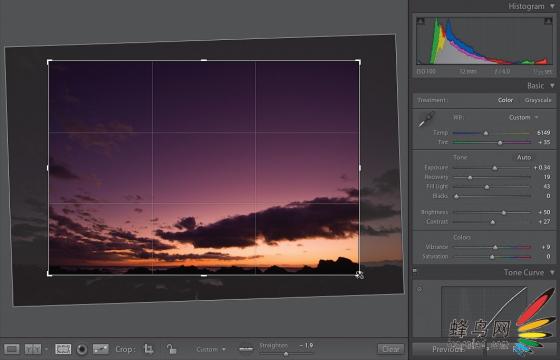Toggle shadow clipping indicator in histogram

pos(421,21)
